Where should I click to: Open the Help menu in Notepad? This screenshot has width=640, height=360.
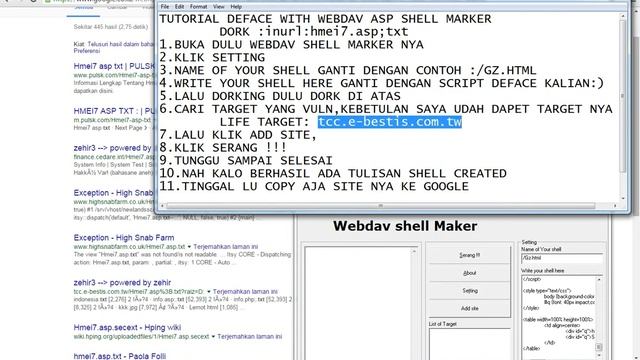[236, 7]
